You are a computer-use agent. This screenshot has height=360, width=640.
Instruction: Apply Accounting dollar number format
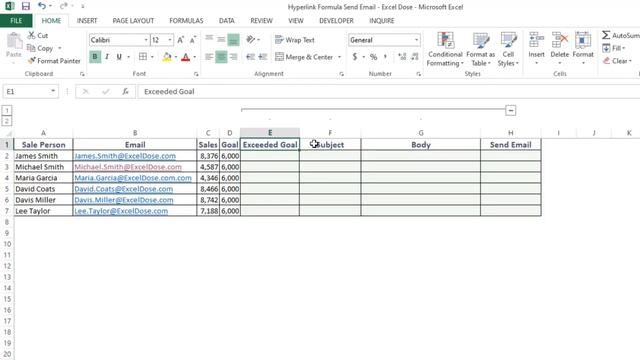(x=355, y=57)
